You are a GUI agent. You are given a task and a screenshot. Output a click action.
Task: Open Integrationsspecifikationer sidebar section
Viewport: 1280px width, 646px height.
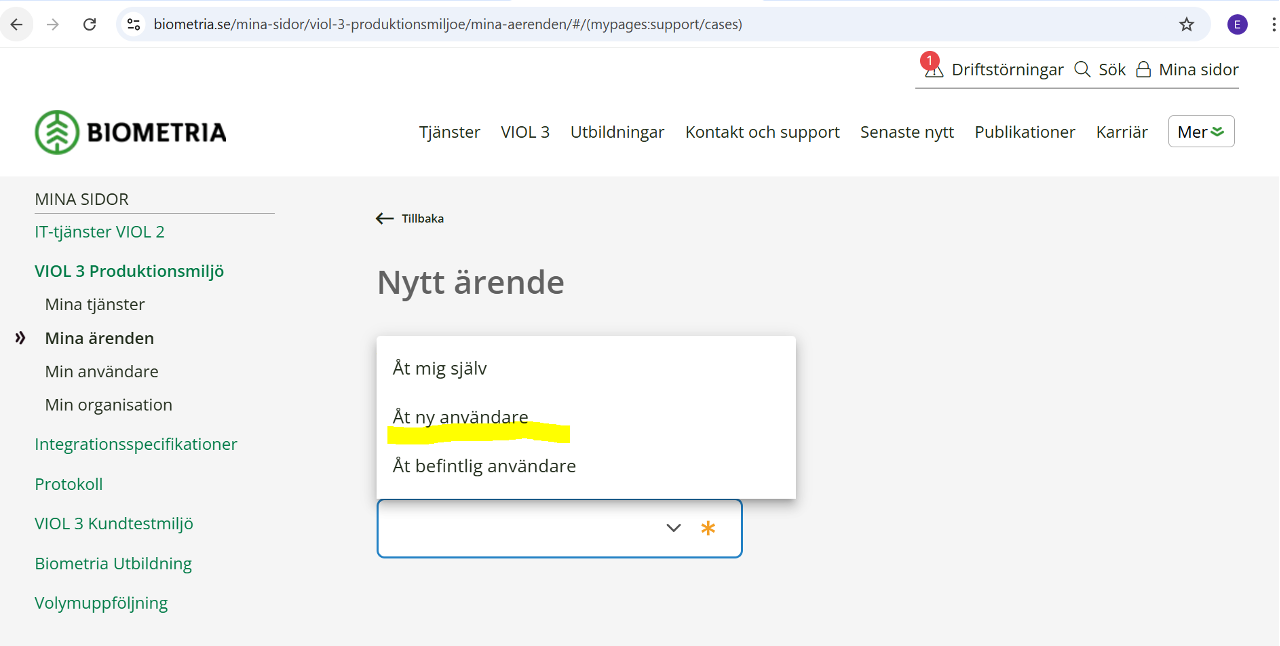coord(136,444)
